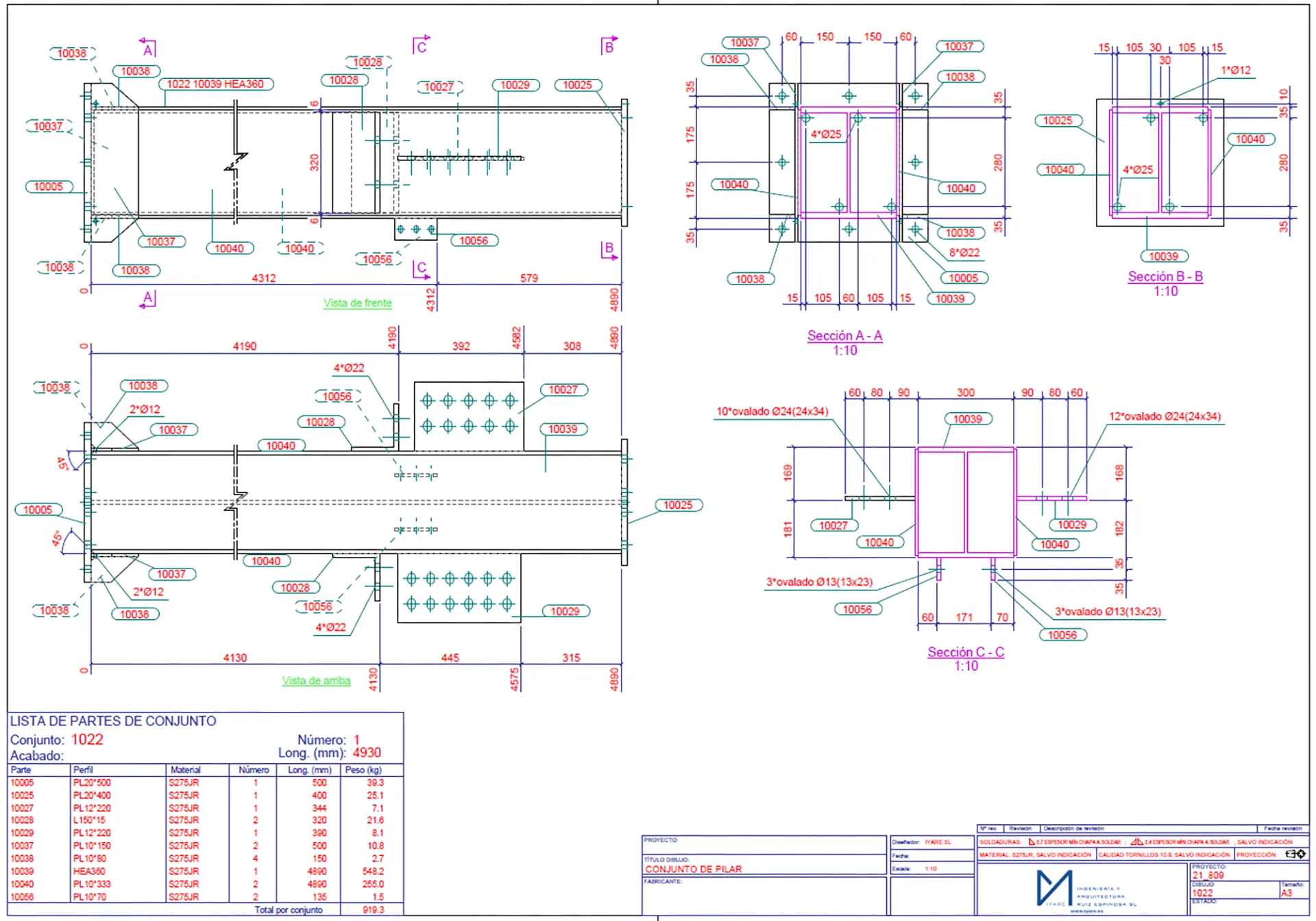
Task: Click the "Descripción de revisión" header
Action: (1073, 828)
